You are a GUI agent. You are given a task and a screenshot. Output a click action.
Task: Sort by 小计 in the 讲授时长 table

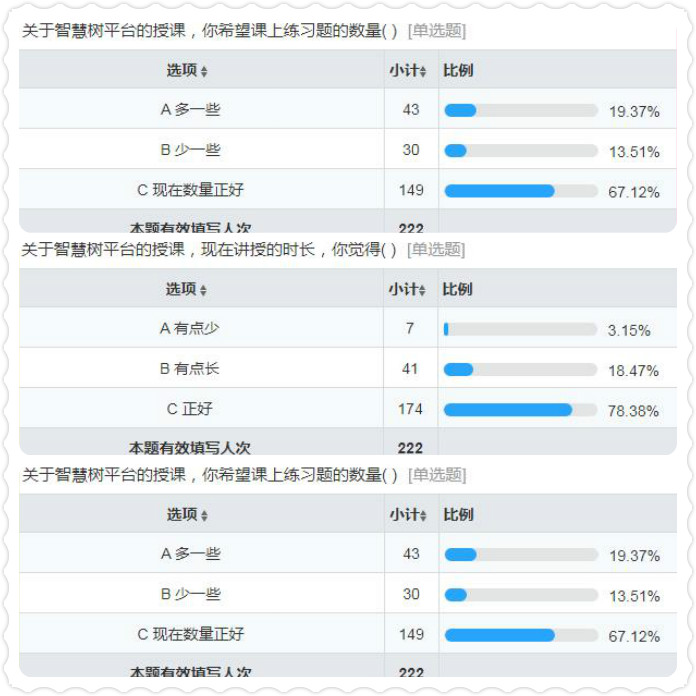click(x=423, y=290)
